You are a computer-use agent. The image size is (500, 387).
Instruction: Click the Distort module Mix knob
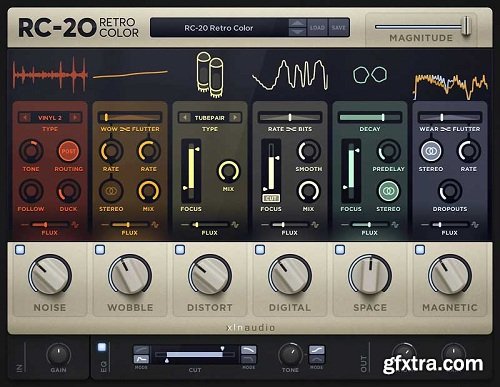[228, 171]
